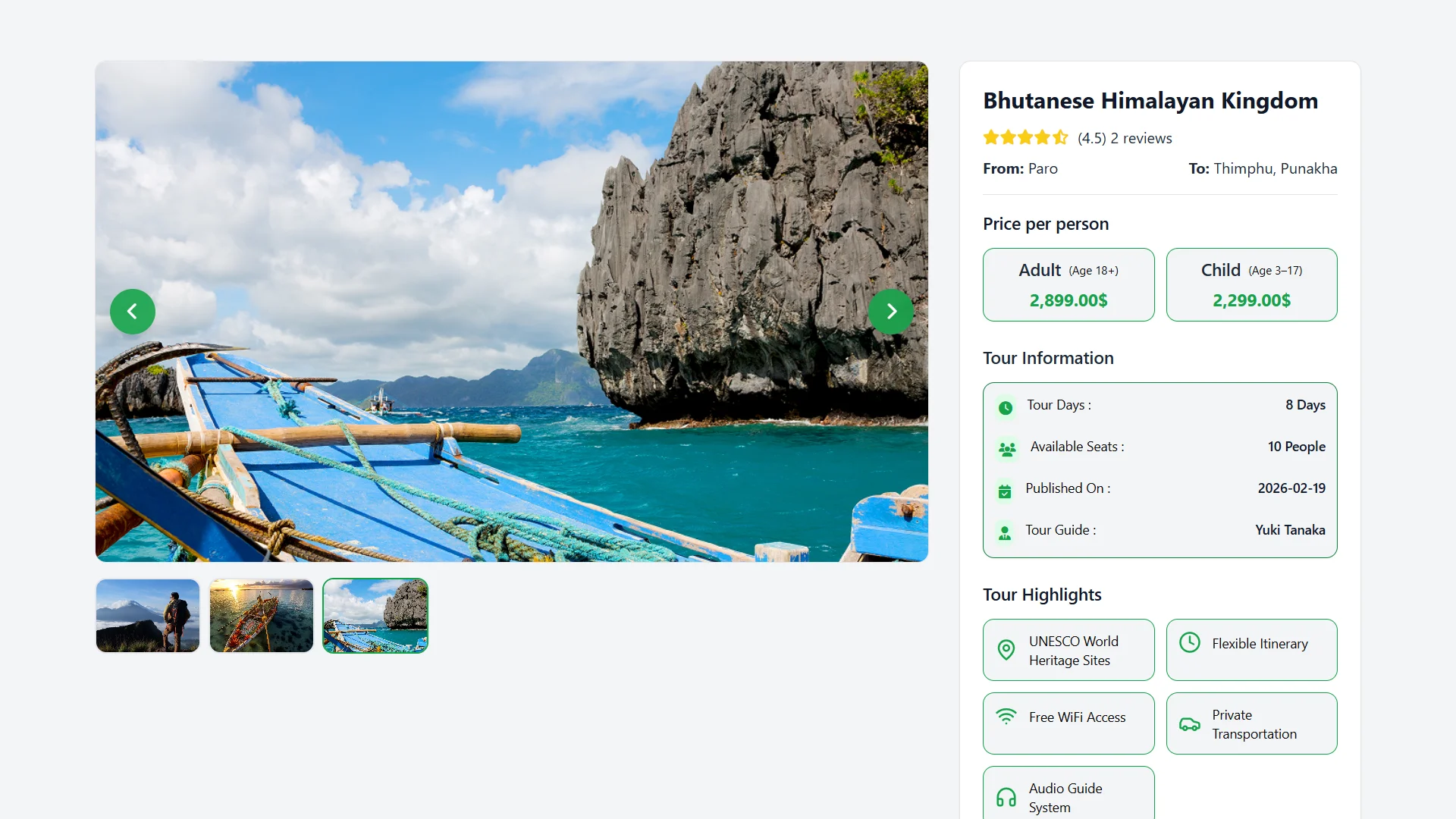The width and height of the screenshot is (1456, 819).
Task: Click the person icon beside Tour Guide
Action: (1005, 533)
